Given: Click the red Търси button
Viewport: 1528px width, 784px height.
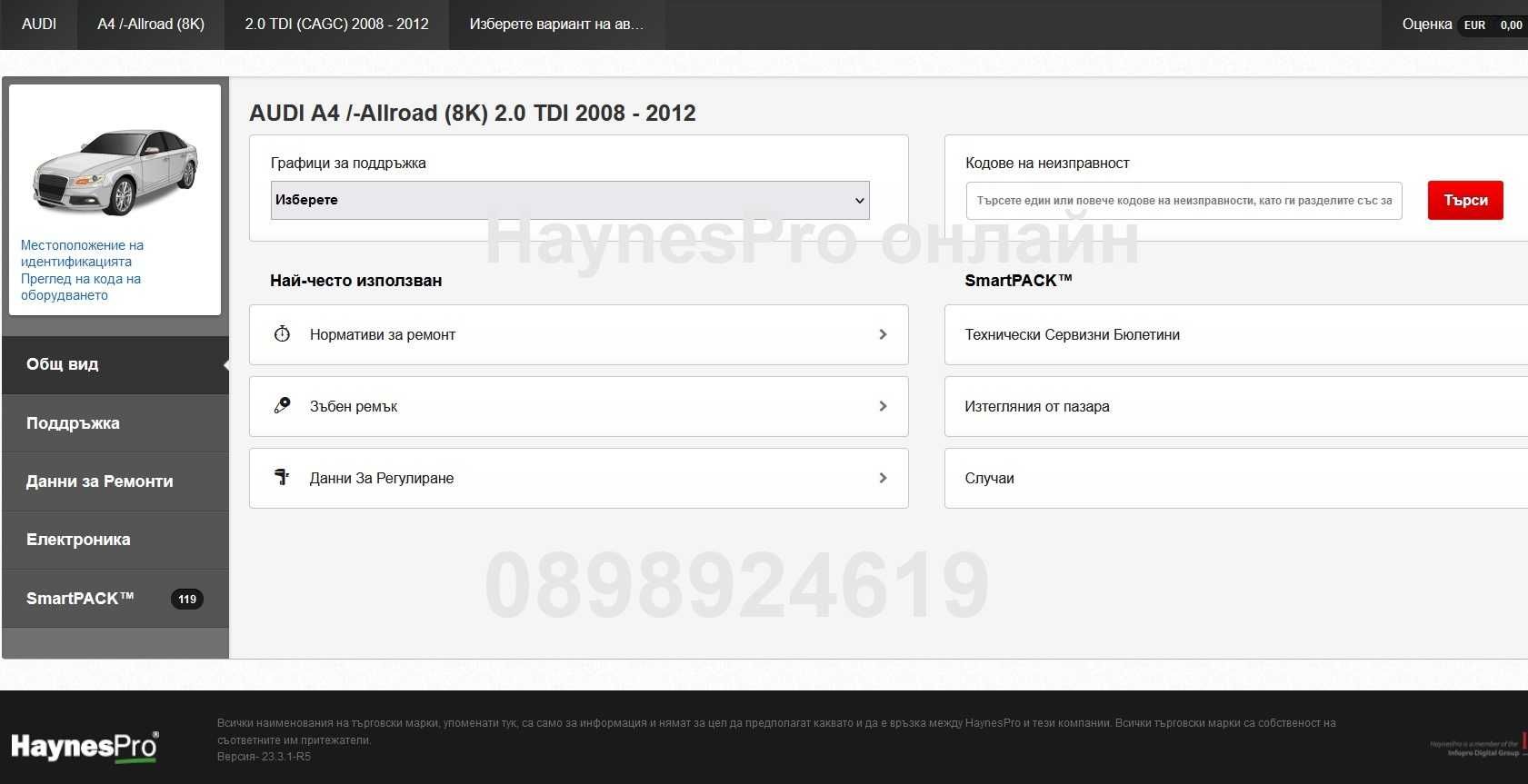Looking at the screenshot, I should pos(1465,201).
